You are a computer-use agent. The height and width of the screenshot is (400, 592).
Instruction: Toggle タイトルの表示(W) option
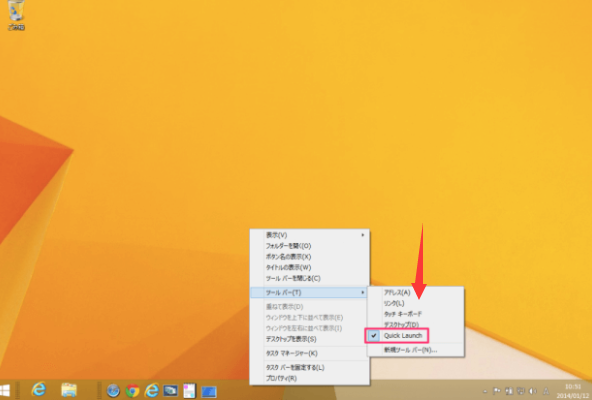pyautogui.click(x=310, y=267)
